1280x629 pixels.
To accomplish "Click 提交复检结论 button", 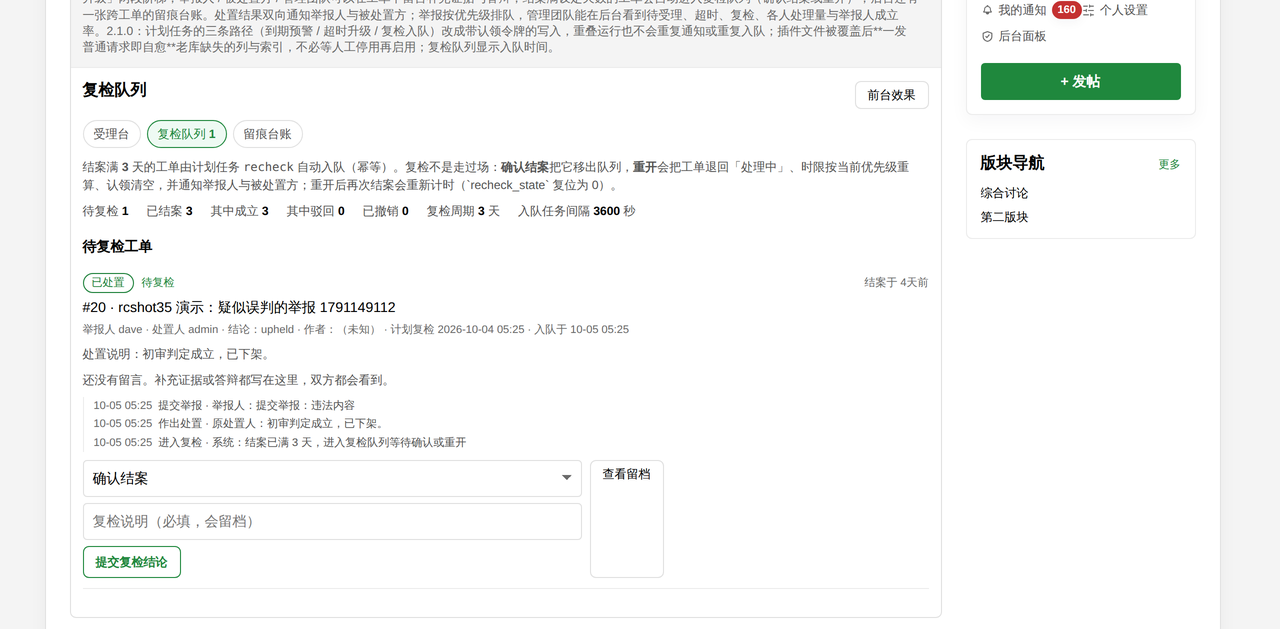I will point(132,562).
